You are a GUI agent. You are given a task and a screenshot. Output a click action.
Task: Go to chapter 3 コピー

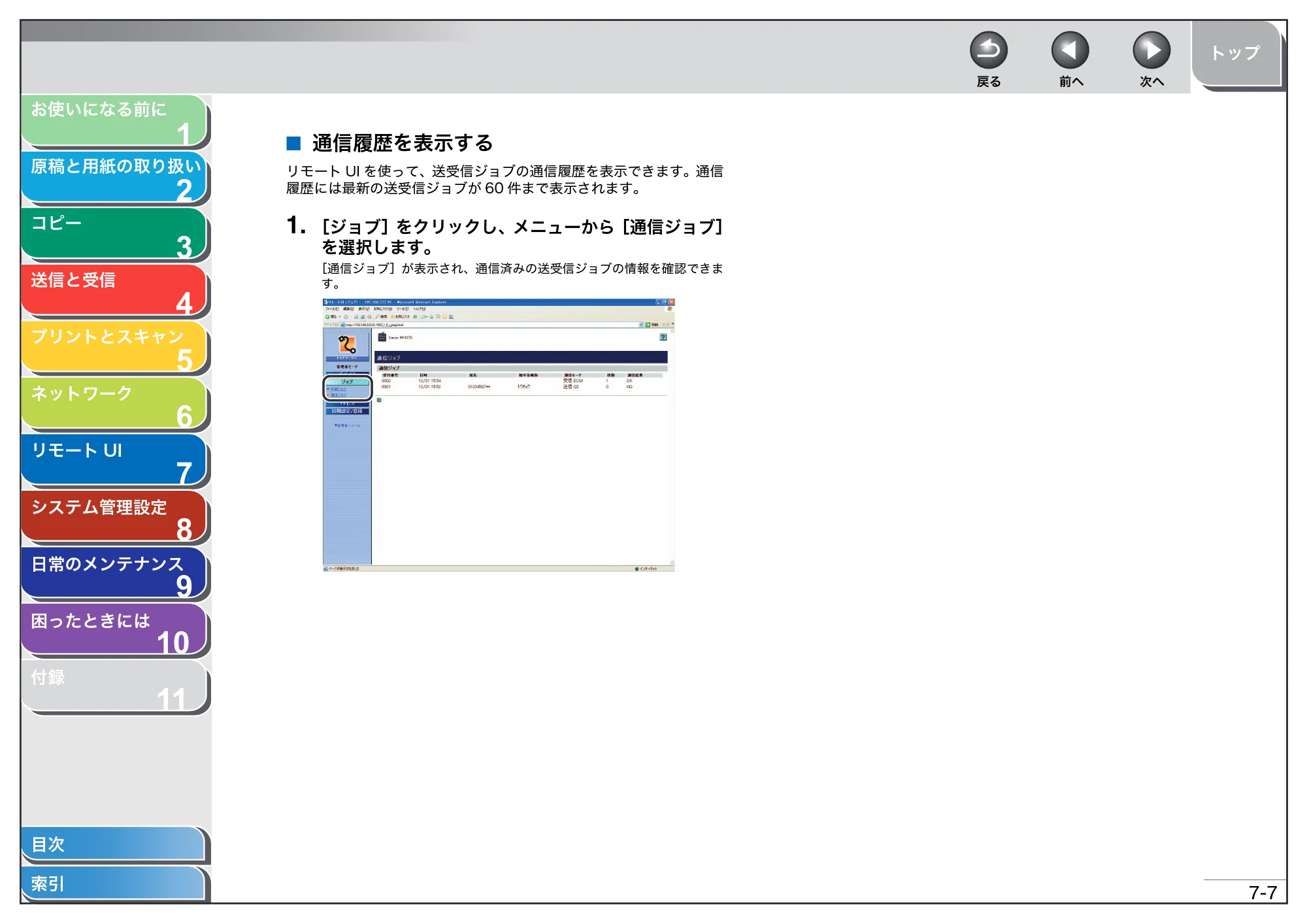tap(114, 235)
